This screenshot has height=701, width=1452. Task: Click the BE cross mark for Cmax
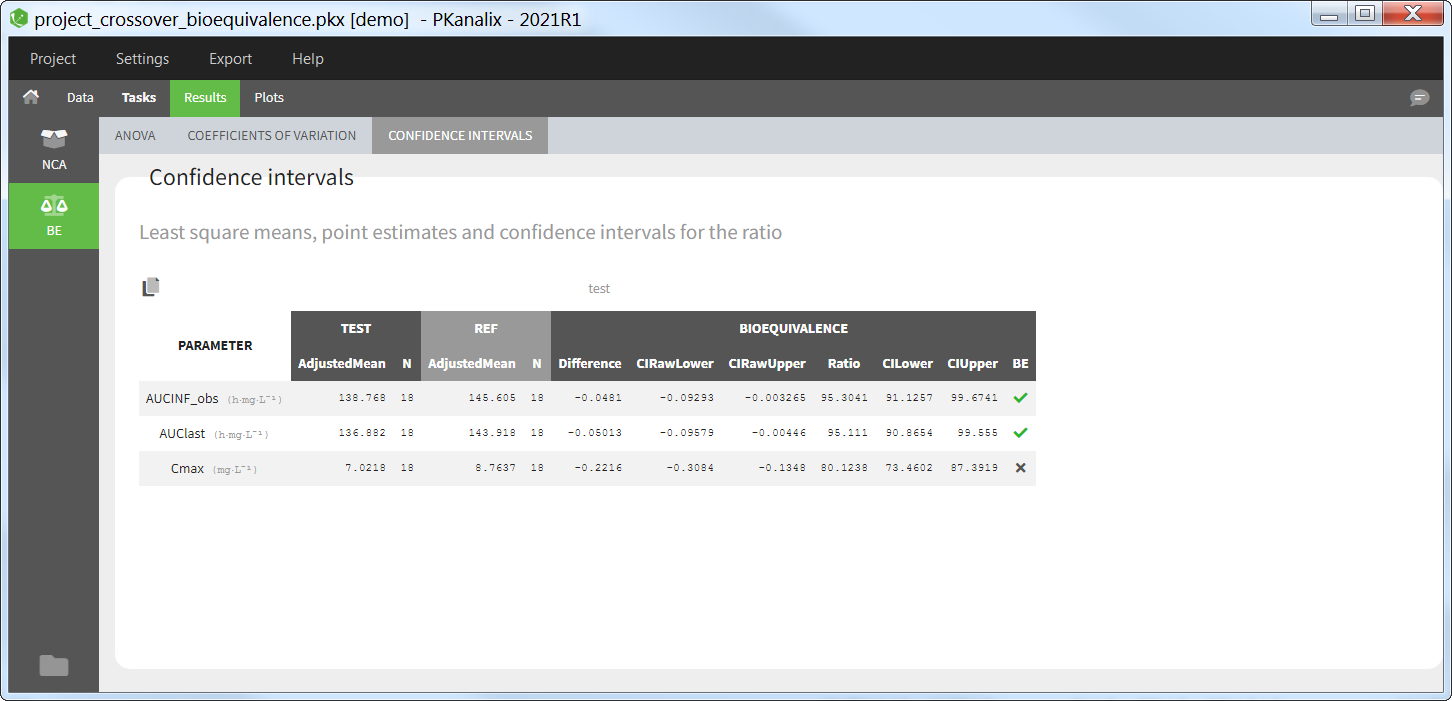(x=1020, y=468)
